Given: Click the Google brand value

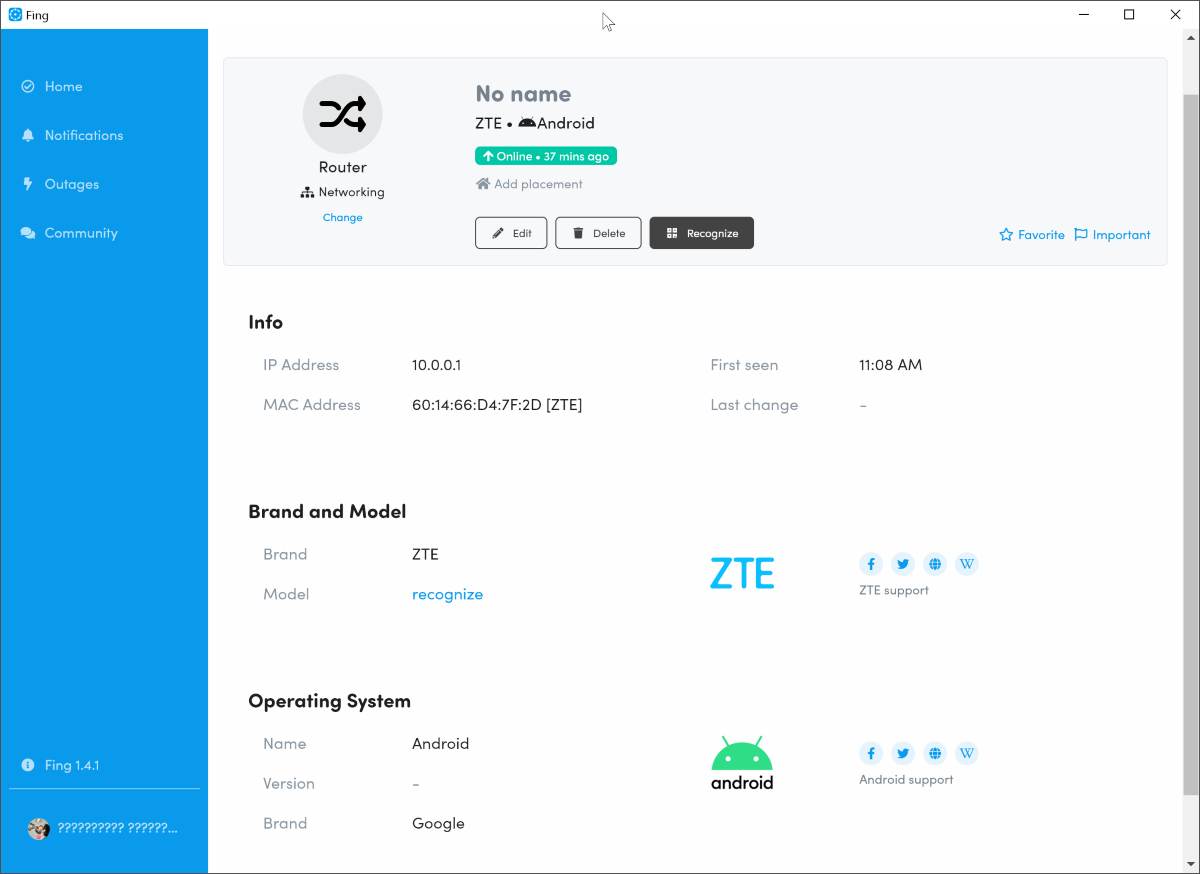Looking at the screenshot, I should point(438,824).
